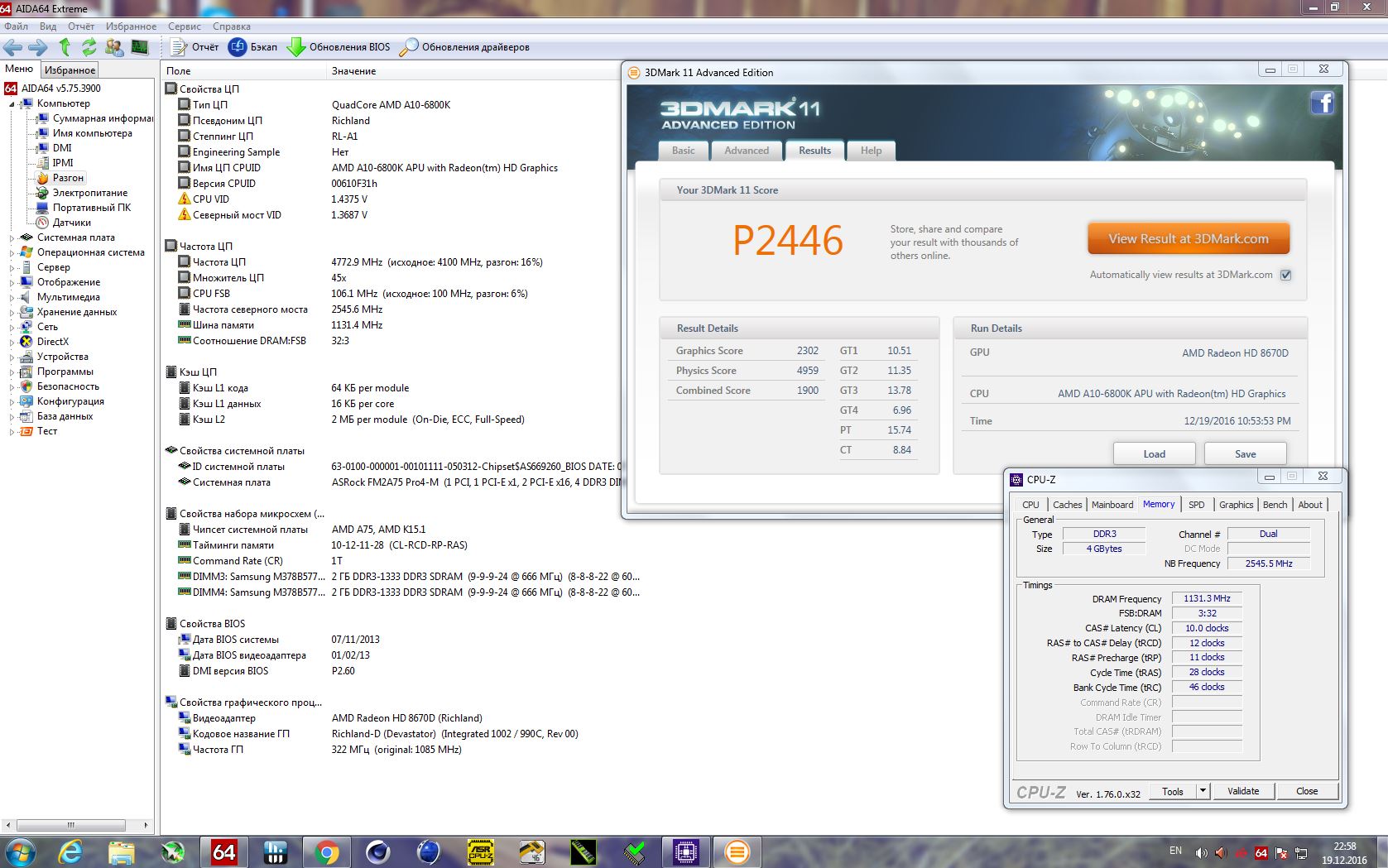The image size is (1388, 868).
Task: Open the Graphics tab in CPU-Z
Action: tap(1236, 505)
